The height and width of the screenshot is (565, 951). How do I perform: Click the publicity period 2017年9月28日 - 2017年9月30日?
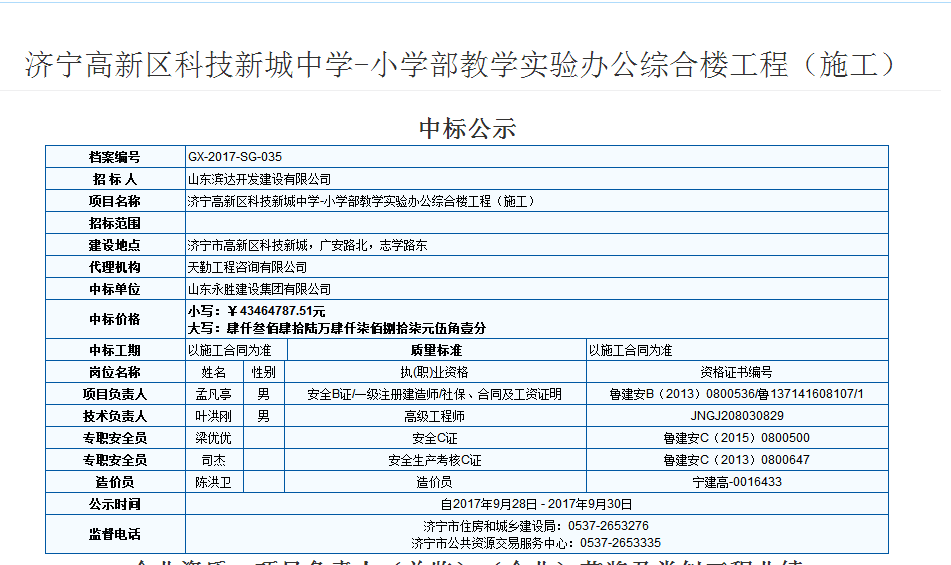[x=536, y=504]
